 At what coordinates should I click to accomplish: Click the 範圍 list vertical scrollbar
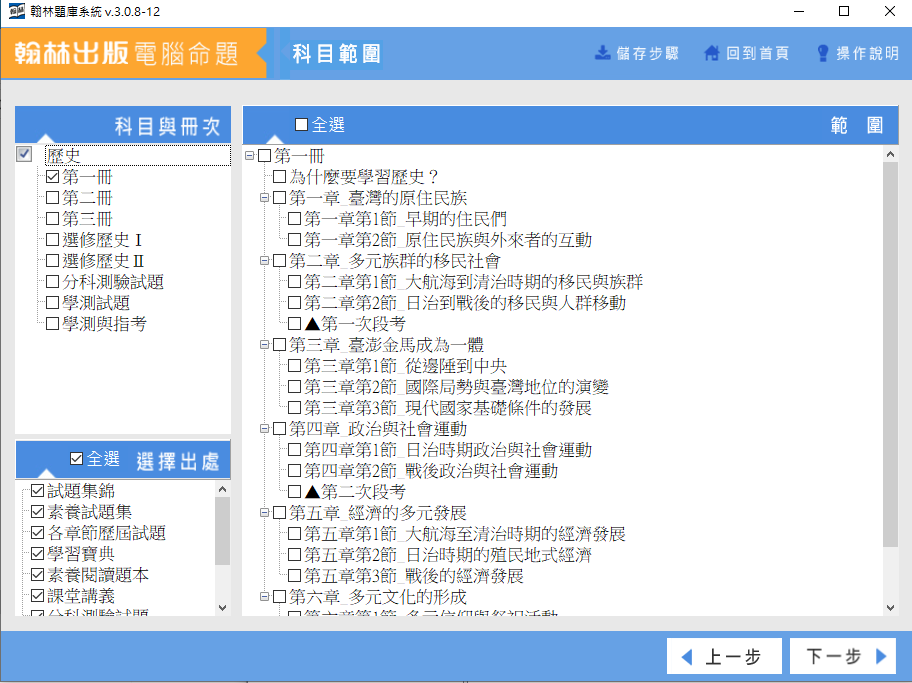889,380
